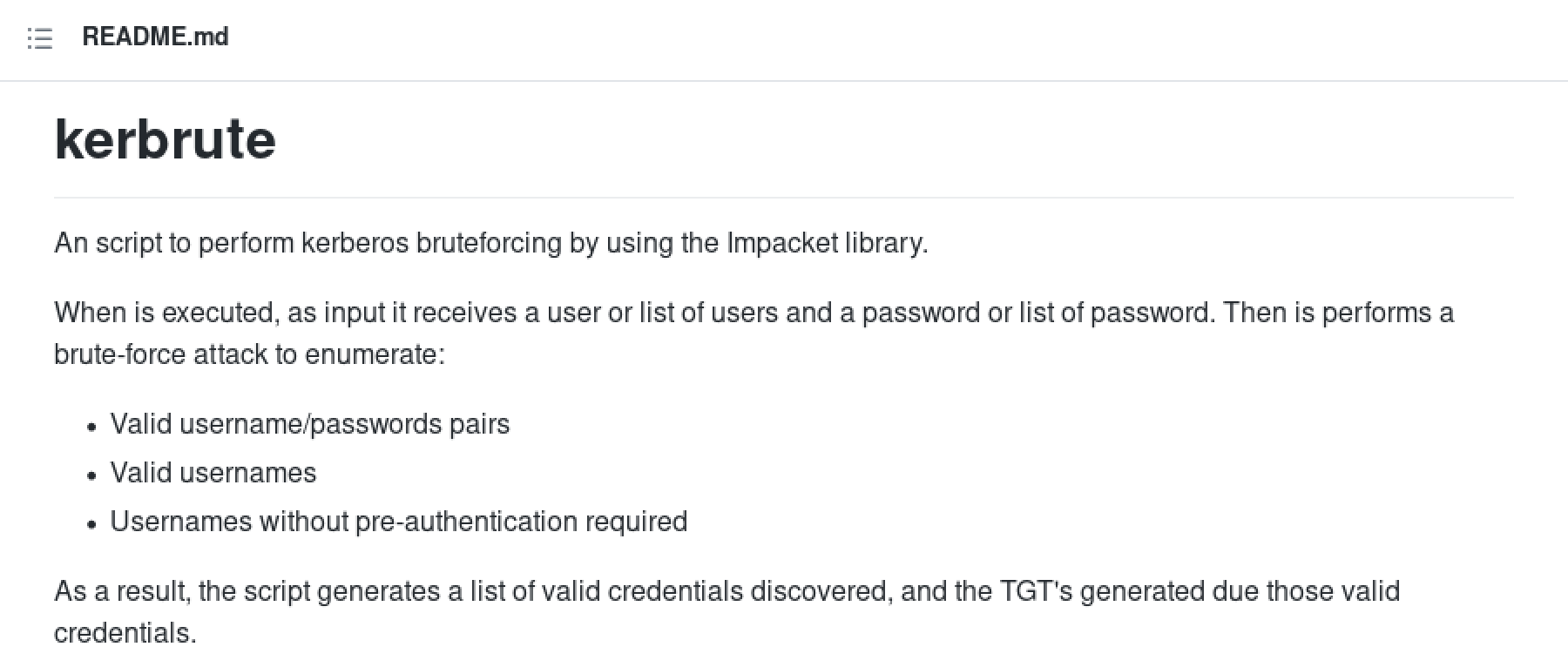Select the 'Valid usernames' bullet item
This screenshot has width=1568, height=667.
pos(213,473)
